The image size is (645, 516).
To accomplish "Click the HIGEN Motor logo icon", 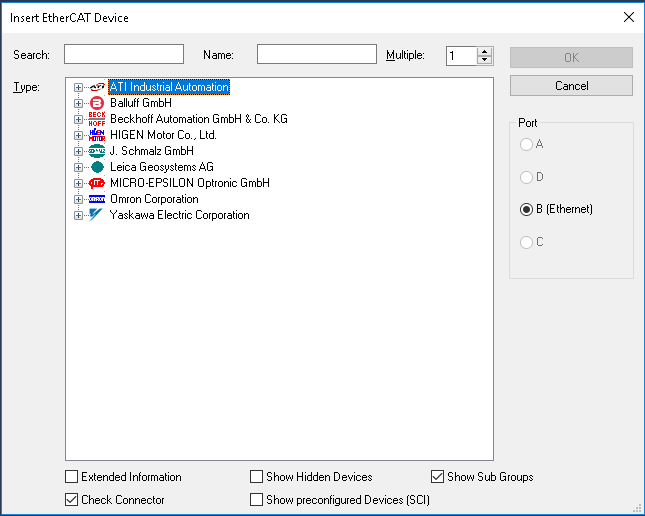I will 97,135.
